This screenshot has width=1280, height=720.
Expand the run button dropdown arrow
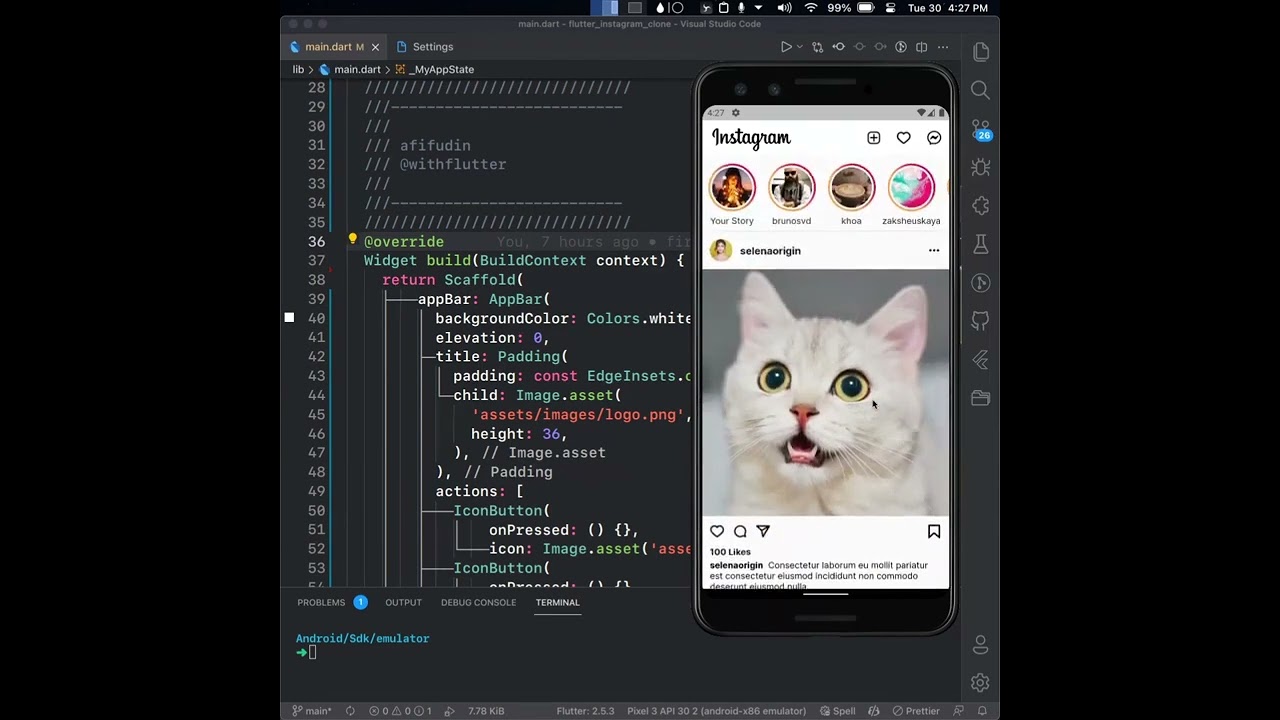(799, 47)
